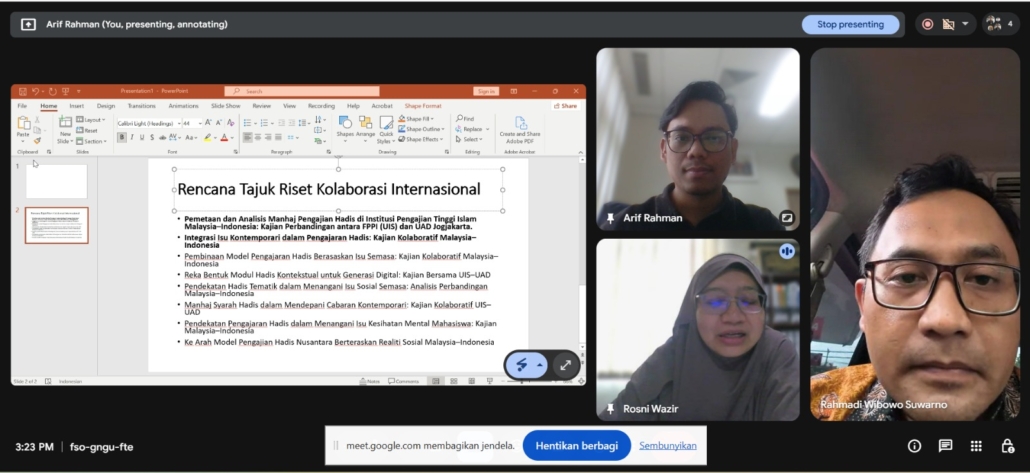Expand the presentation view with the fullscreen arrows
1030x473 pixels.
tap(565, 365)
